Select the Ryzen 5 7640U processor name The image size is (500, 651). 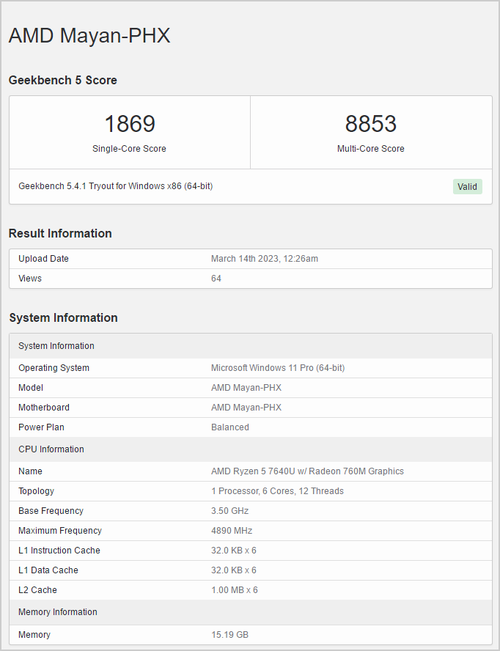[307, 471]
